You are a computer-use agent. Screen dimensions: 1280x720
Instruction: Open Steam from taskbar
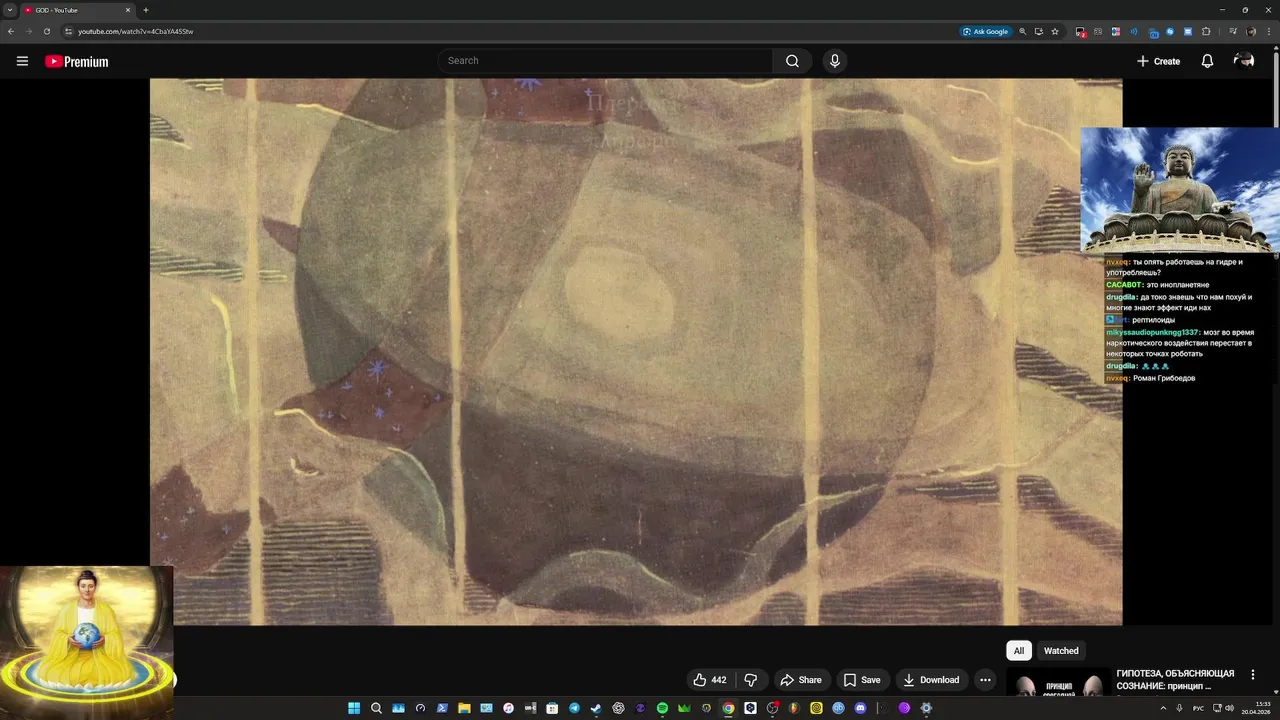point(596,708)
